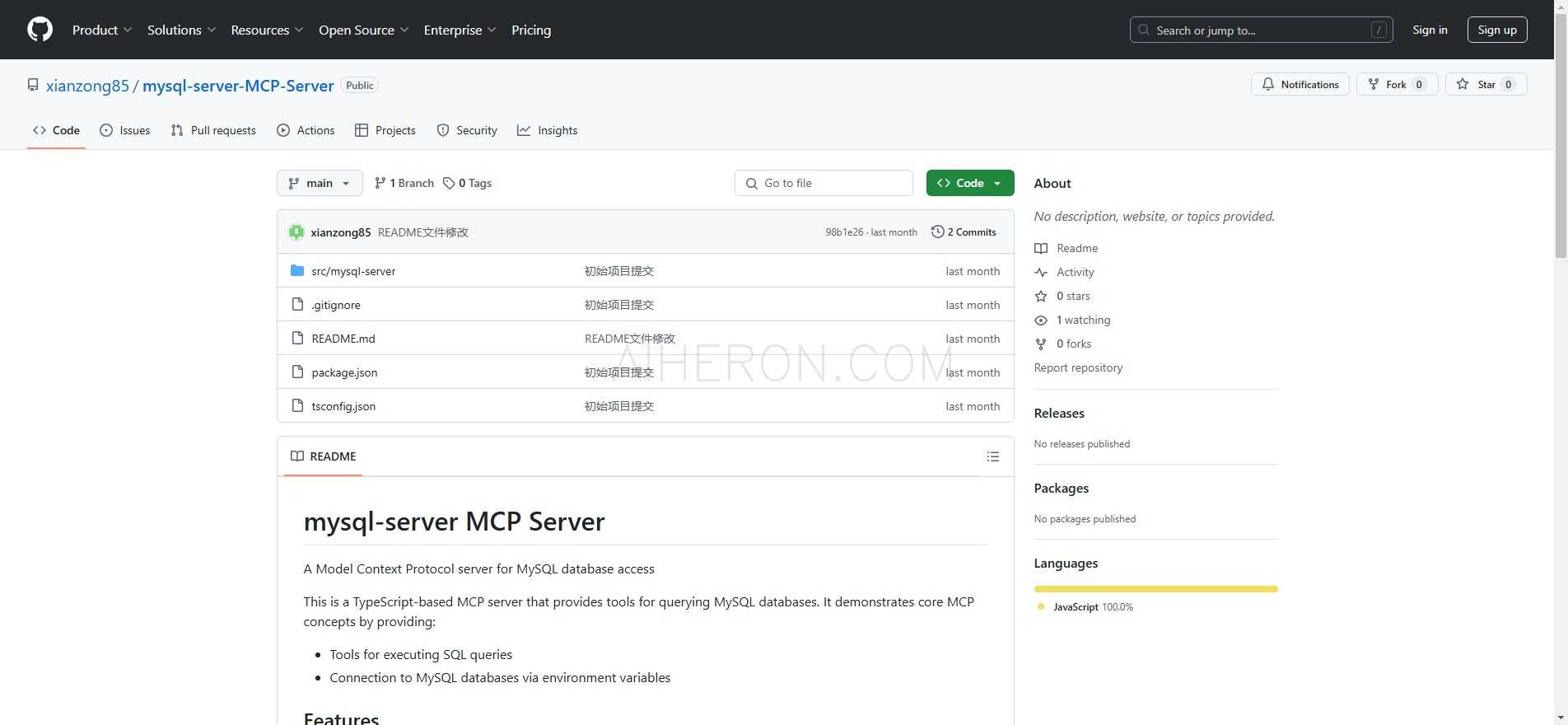This screenshot has height=725, width=1568.
Task: Open commit hash 98b1e26
Action: (x=844, y=232)
